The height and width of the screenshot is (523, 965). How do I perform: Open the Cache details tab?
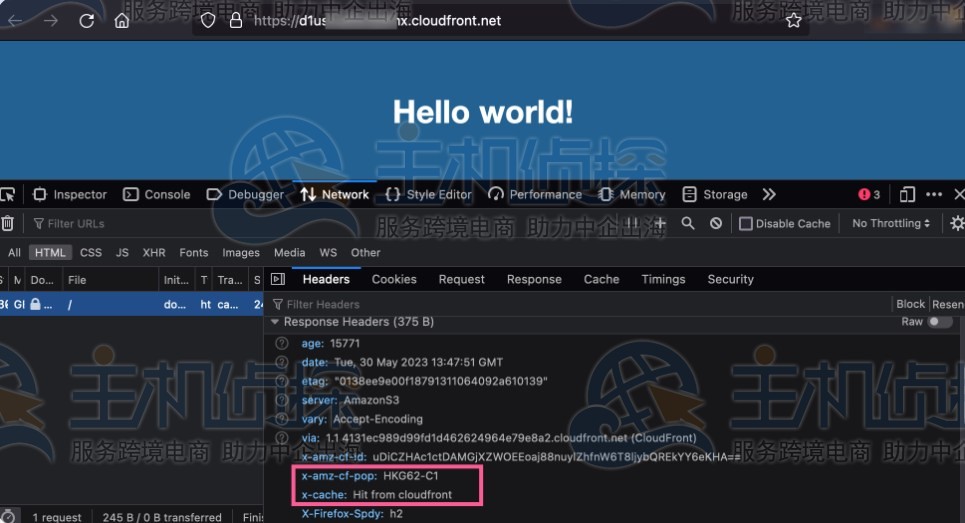click(x=601, y=279)
